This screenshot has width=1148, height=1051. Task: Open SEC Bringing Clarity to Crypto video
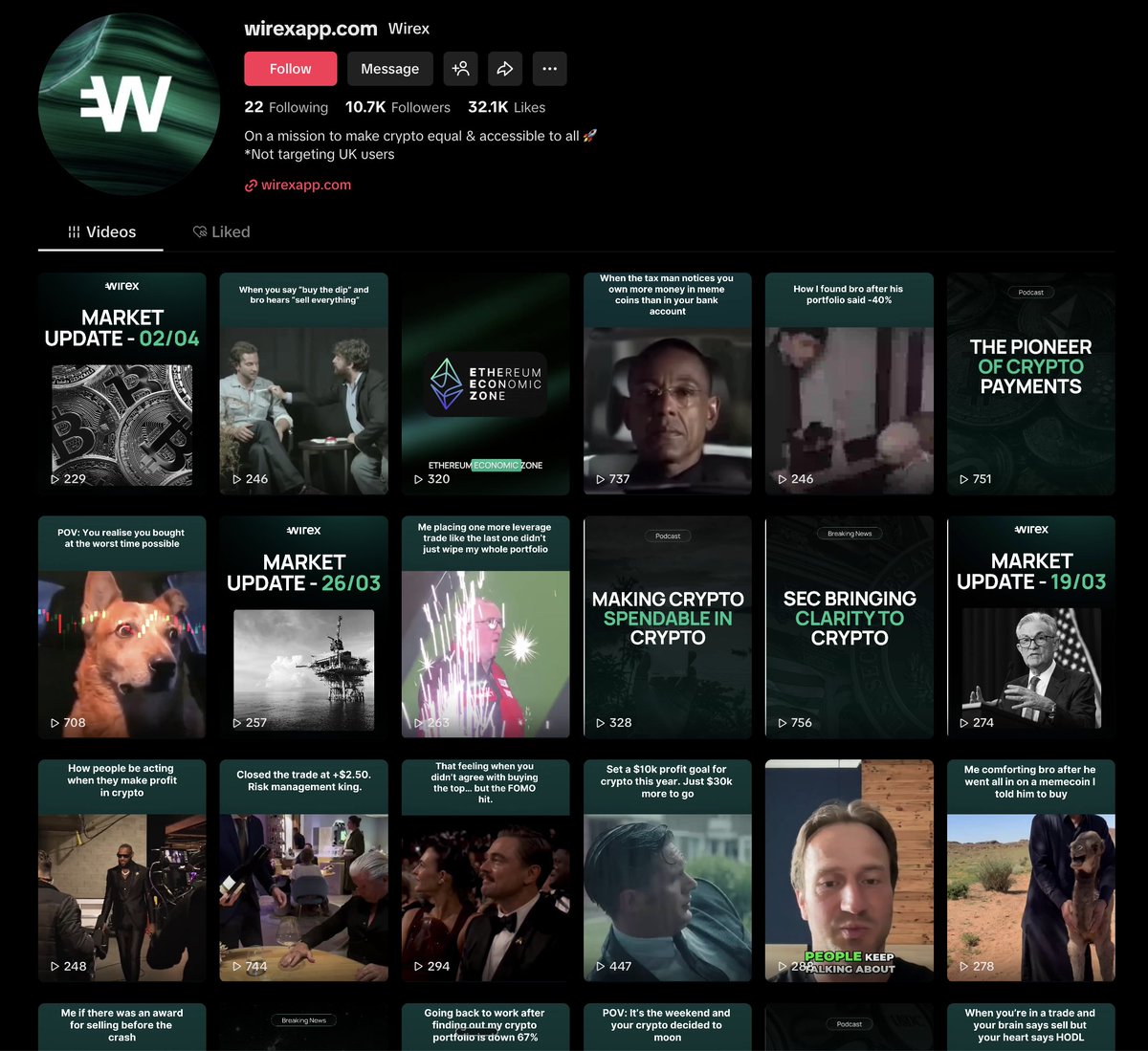[850, 627]
